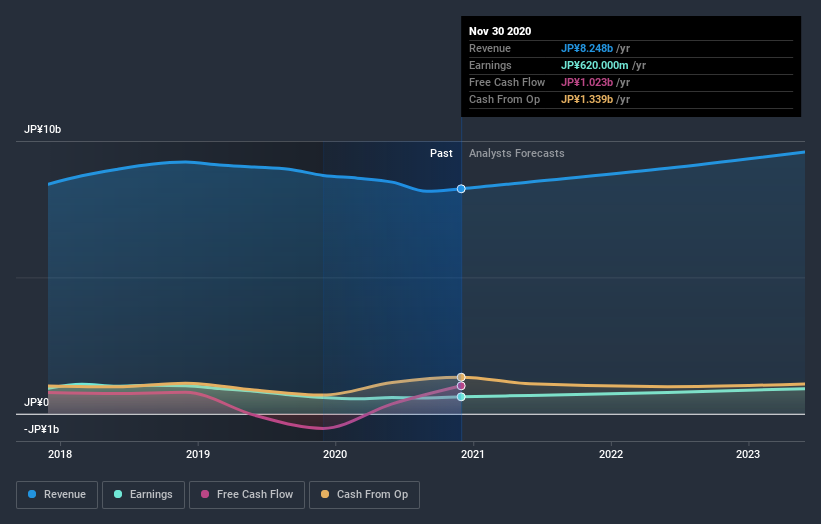
Task: Click the Past section label
Action: pyautogui.click(x=441, y=153)
